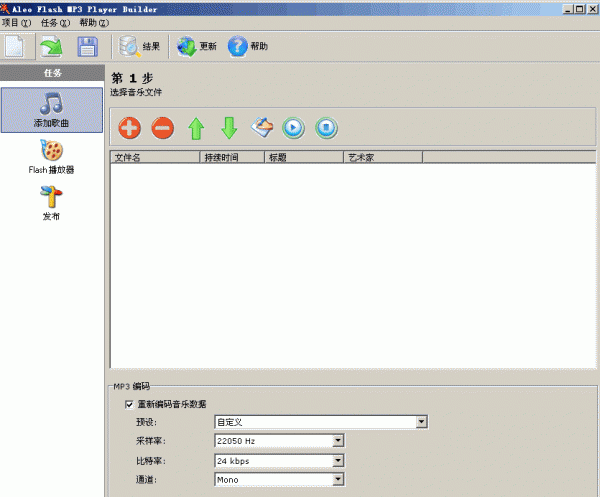Expand the 采样率 22050 Hz dropdown
The image size is (600, 497).
click(x=338, y=441)
